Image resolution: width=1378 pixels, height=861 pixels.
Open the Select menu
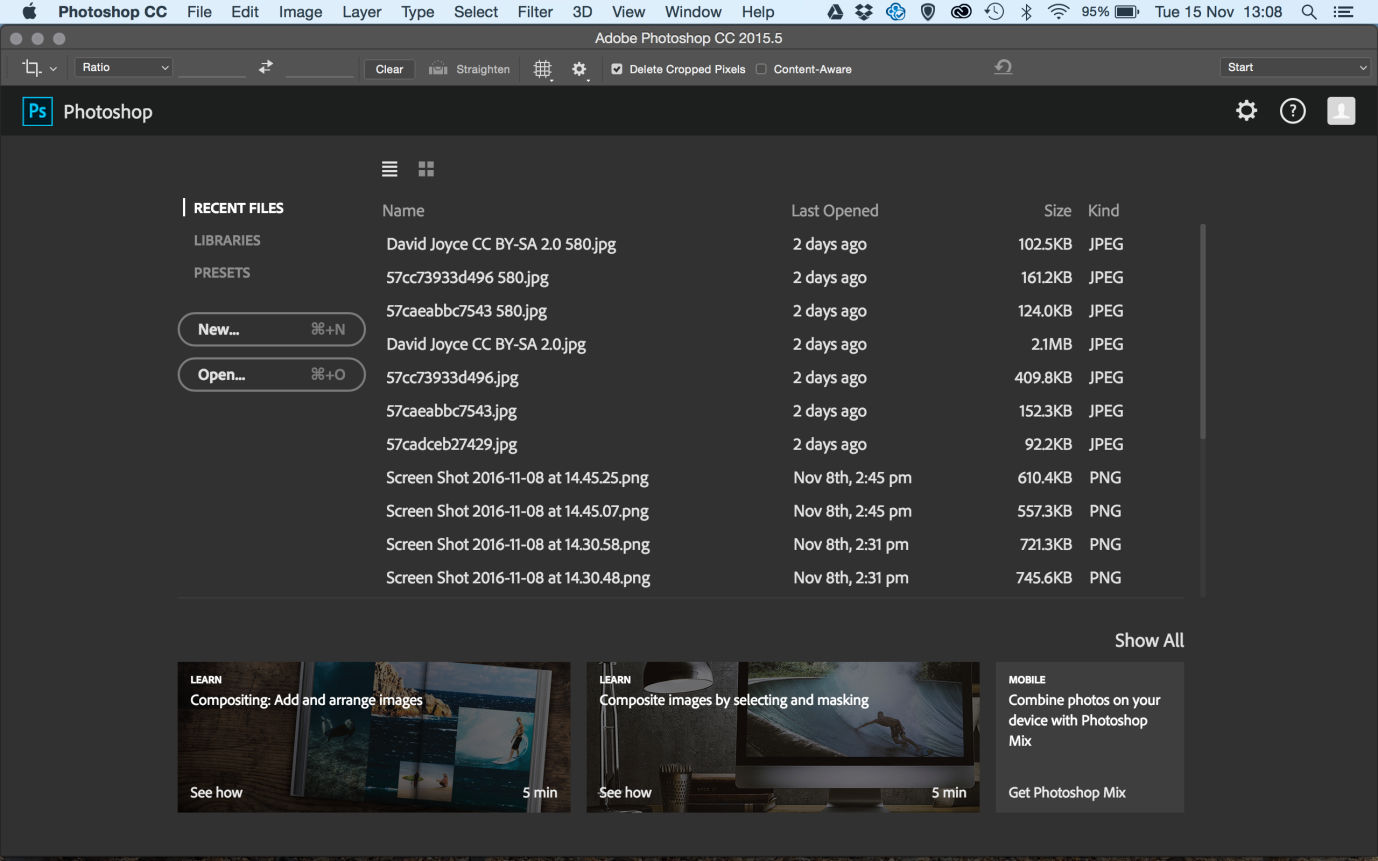tap(476, 12)
